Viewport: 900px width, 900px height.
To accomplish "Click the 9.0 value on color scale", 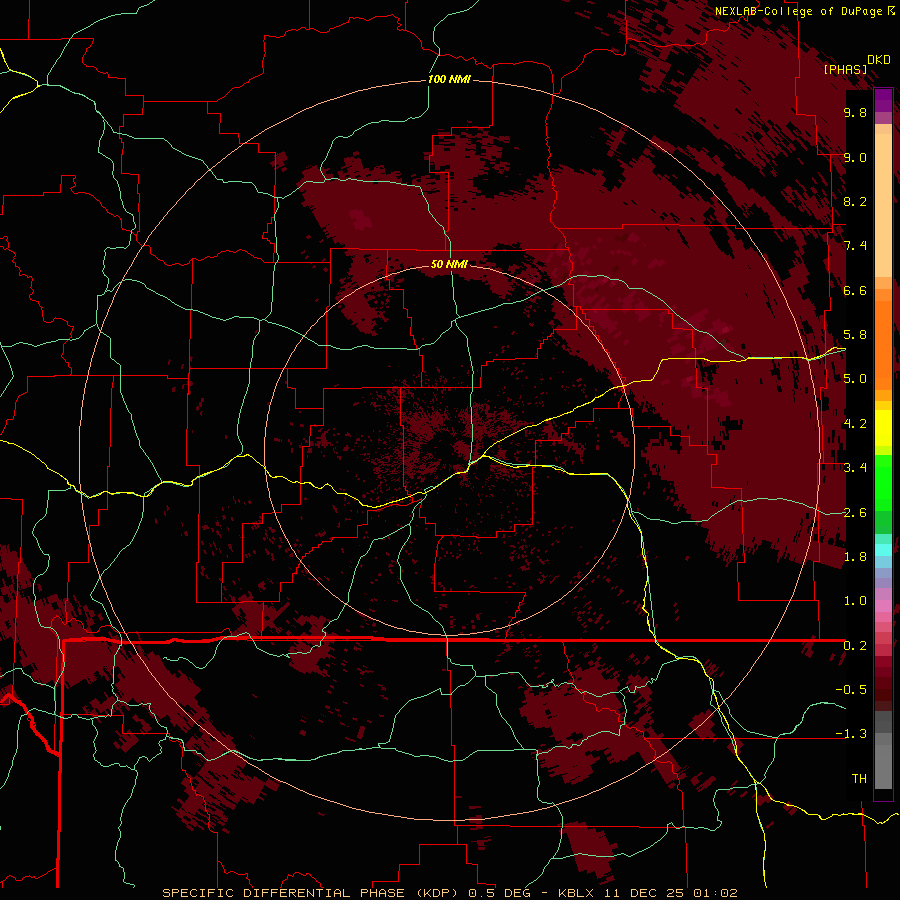I will [x=855, y=157].
